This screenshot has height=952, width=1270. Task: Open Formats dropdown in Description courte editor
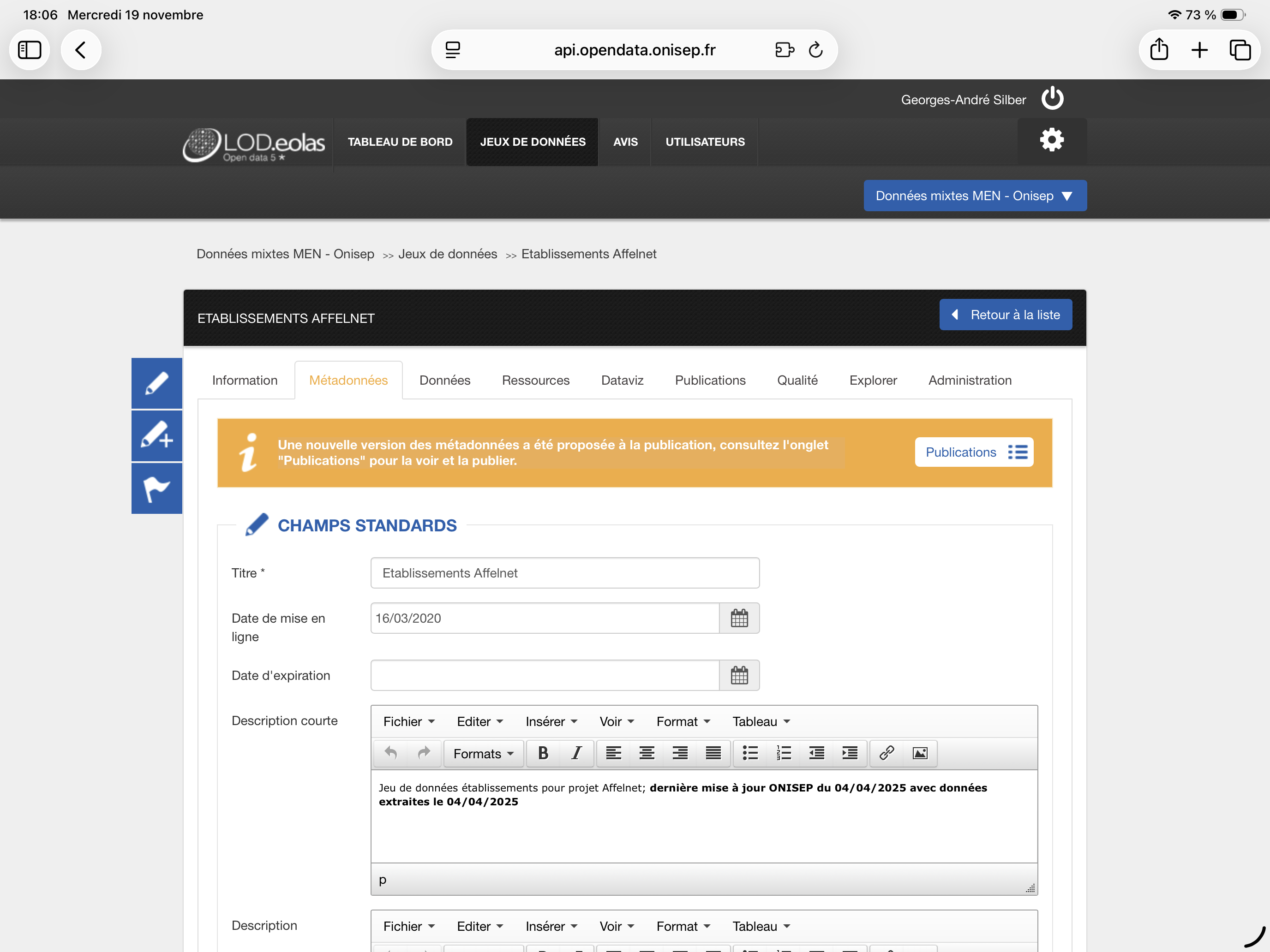(x=483, y=753)
